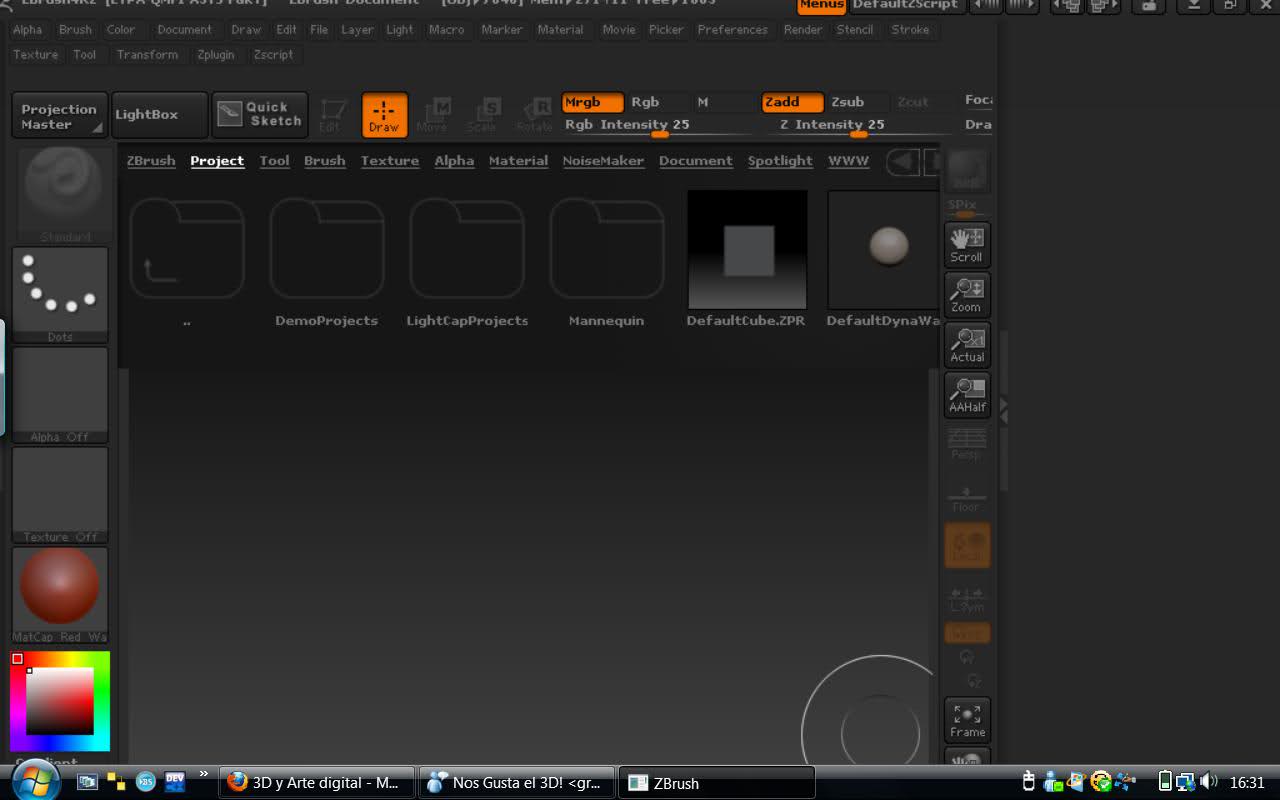Toggle the Mrgb mode button

point(593,102)
